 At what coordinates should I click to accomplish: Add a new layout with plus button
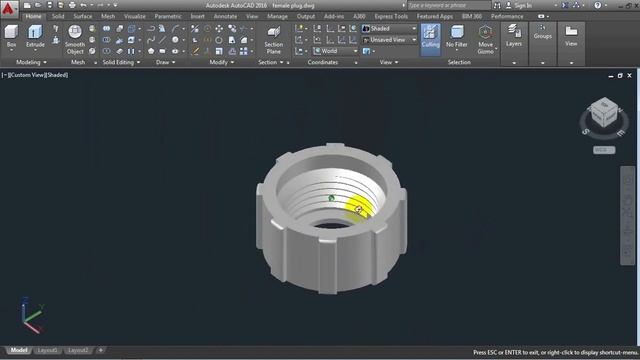[100, 350]
